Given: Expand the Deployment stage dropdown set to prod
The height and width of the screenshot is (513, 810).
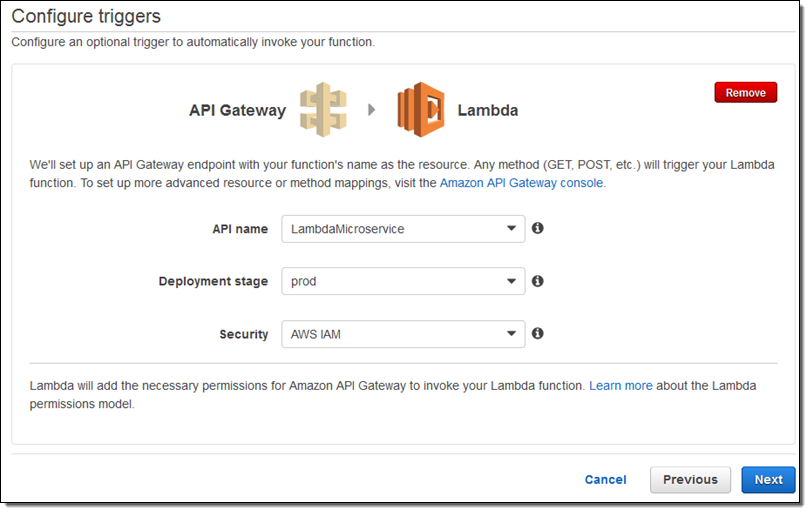Looking at the screenshot, I should tap(403, 282).
